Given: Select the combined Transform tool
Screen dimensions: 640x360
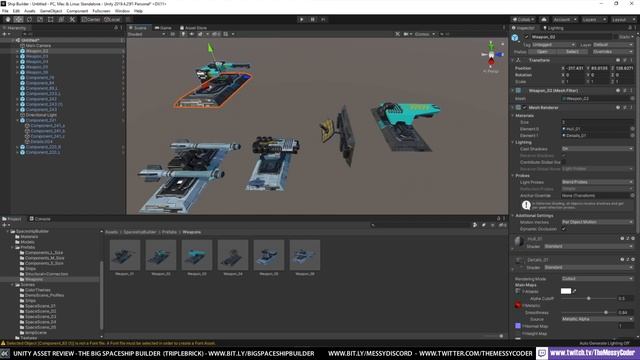Looking at the screenshot, I should click(61, 20).
